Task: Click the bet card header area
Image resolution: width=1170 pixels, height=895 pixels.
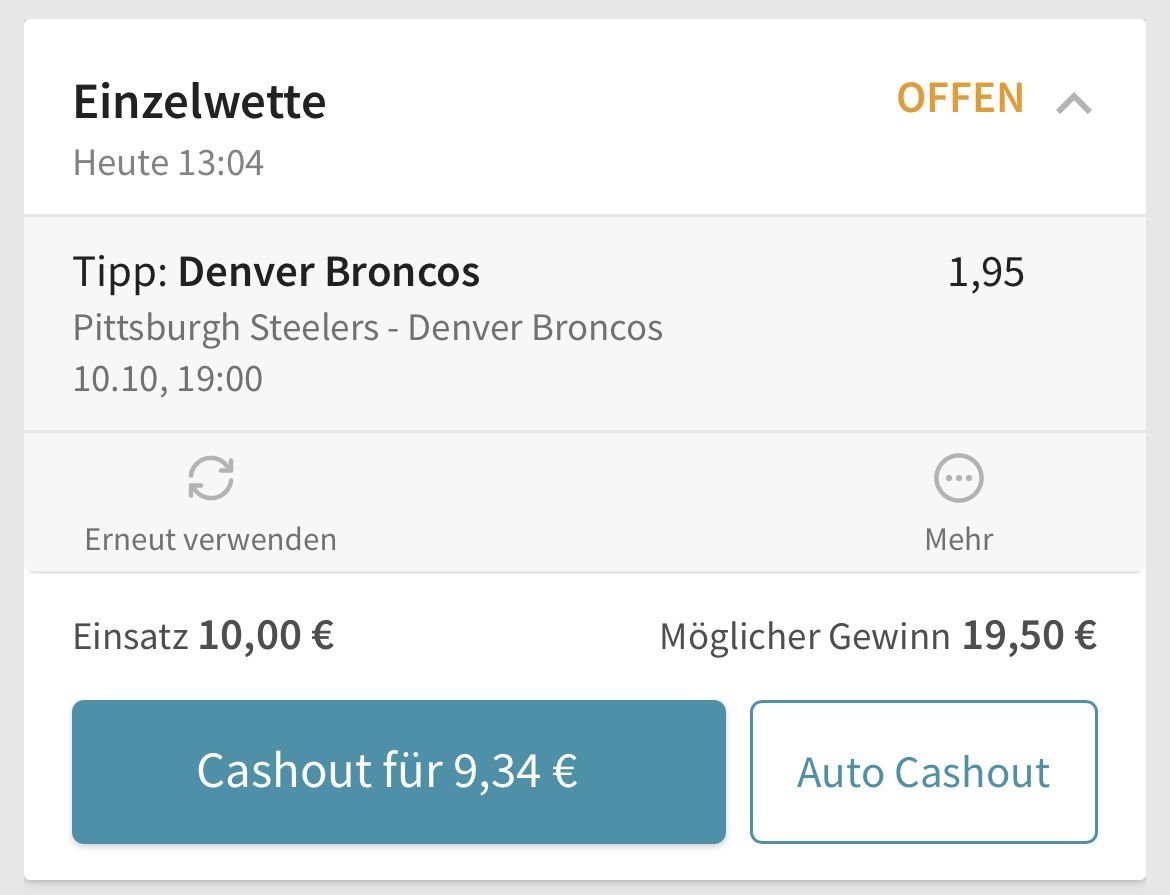Action: tap(585, 117)
